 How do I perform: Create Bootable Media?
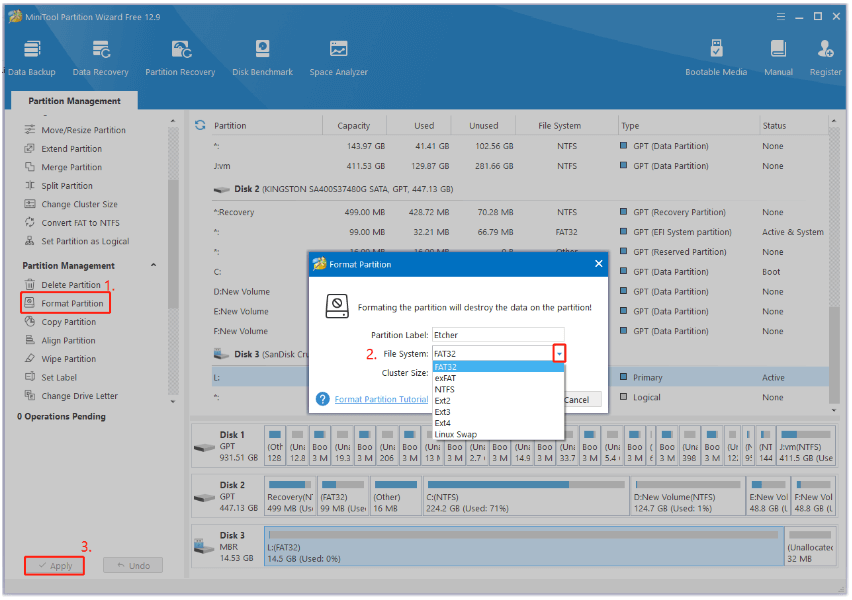click(716, 58)
